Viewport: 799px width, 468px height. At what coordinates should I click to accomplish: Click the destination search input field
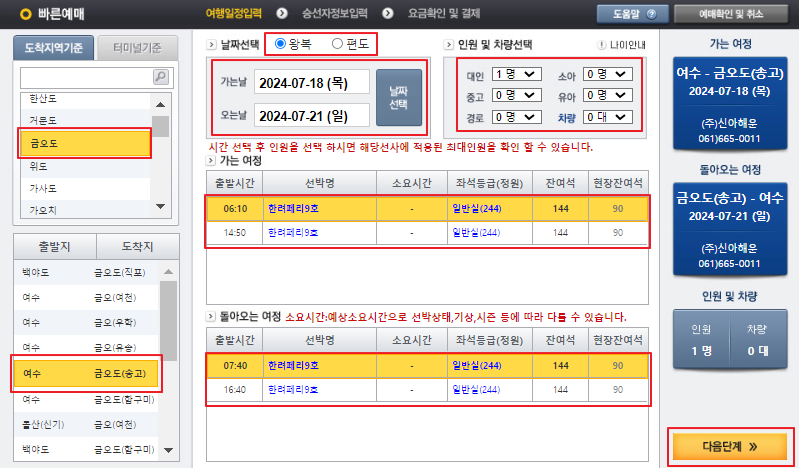(87, 77)
